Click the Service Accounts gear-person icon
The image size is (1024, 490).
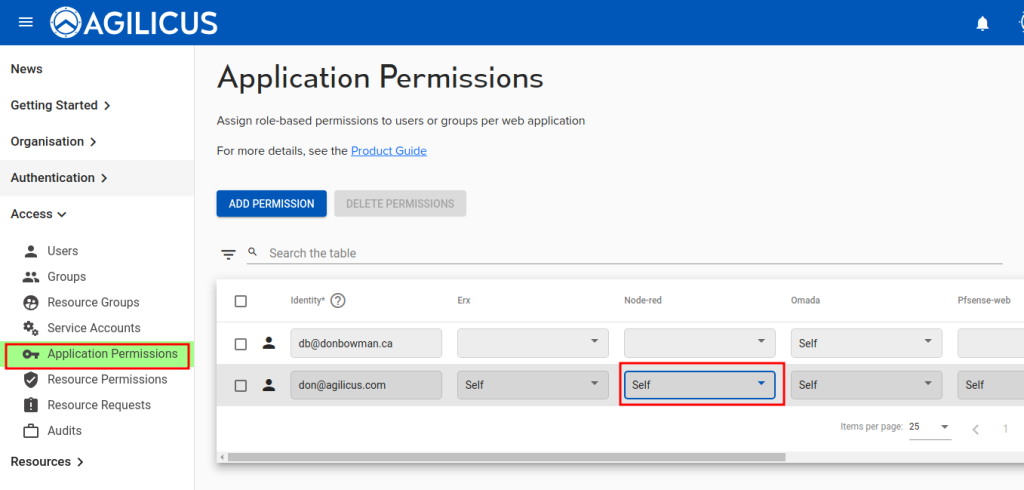tap(30, 328)
